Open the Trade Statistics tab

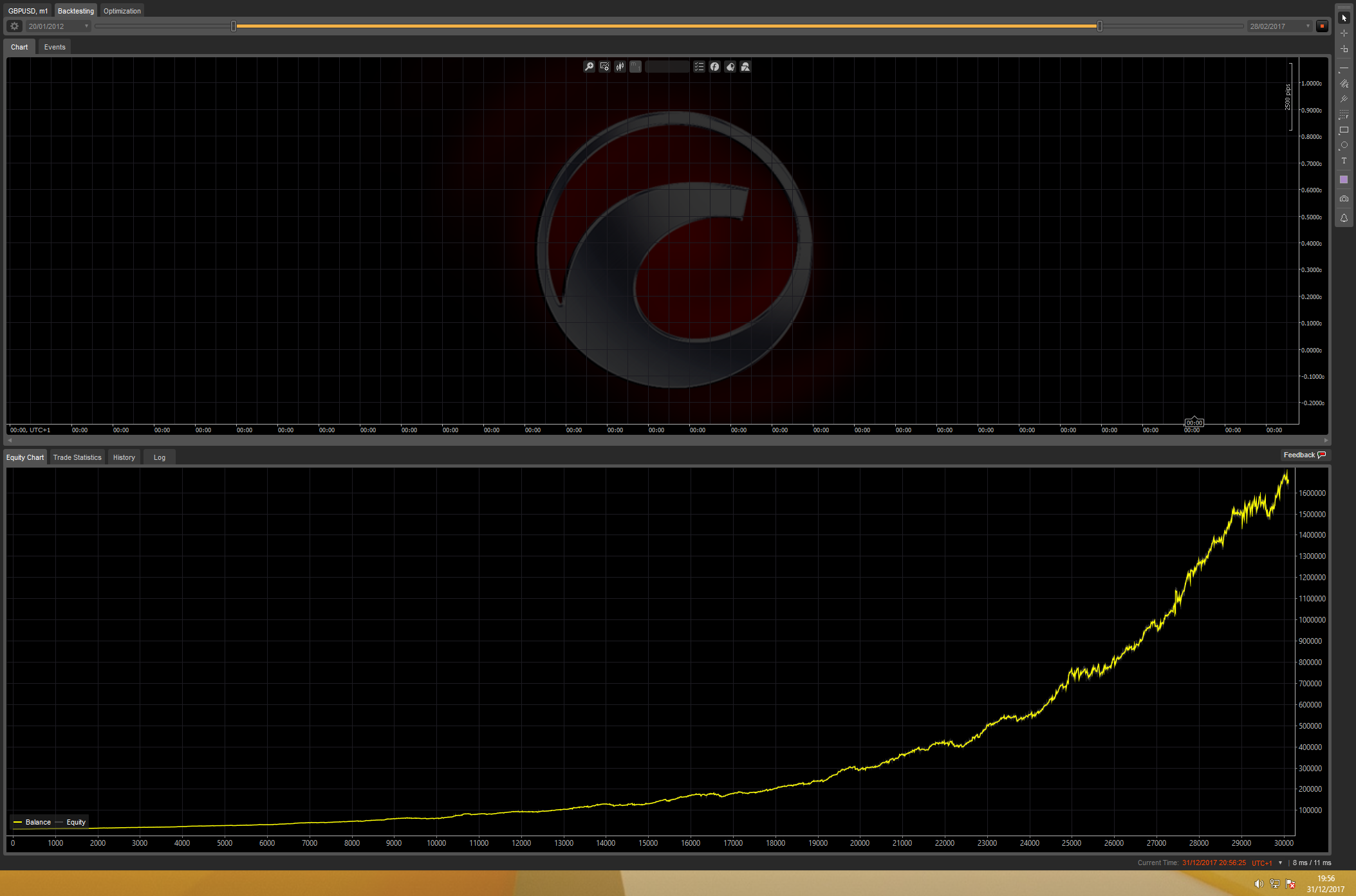[x=77, y=457]
